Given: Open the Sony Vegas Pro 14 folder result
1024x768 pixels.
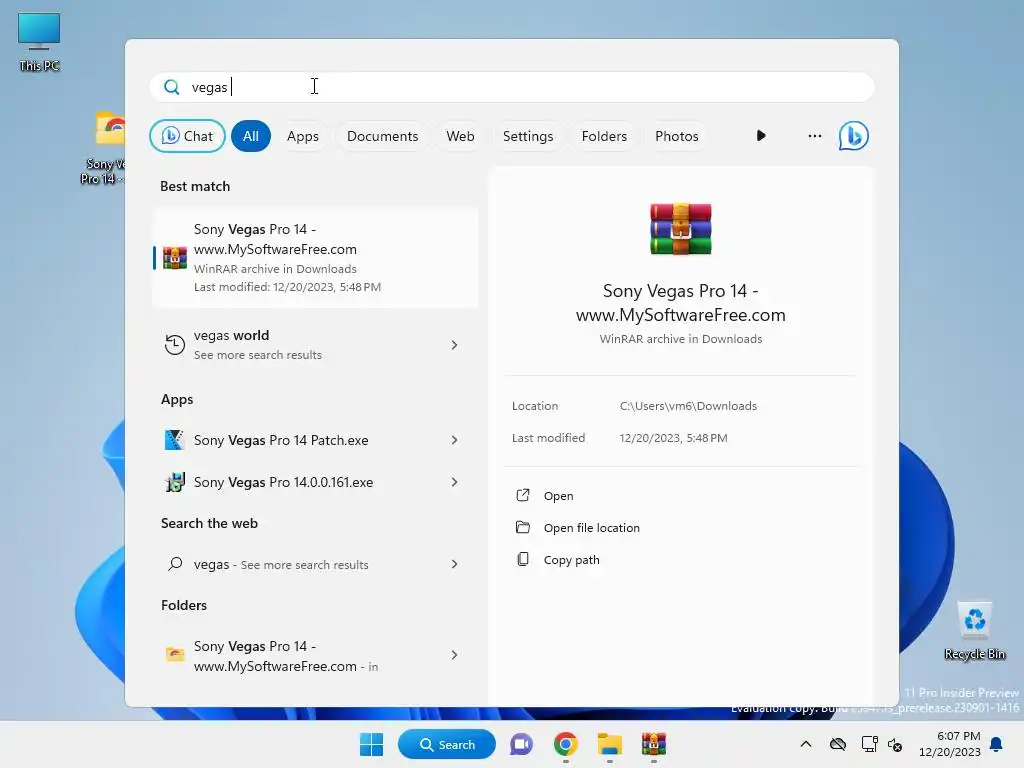Looking at the screenshot, I should tap(315, 656).
